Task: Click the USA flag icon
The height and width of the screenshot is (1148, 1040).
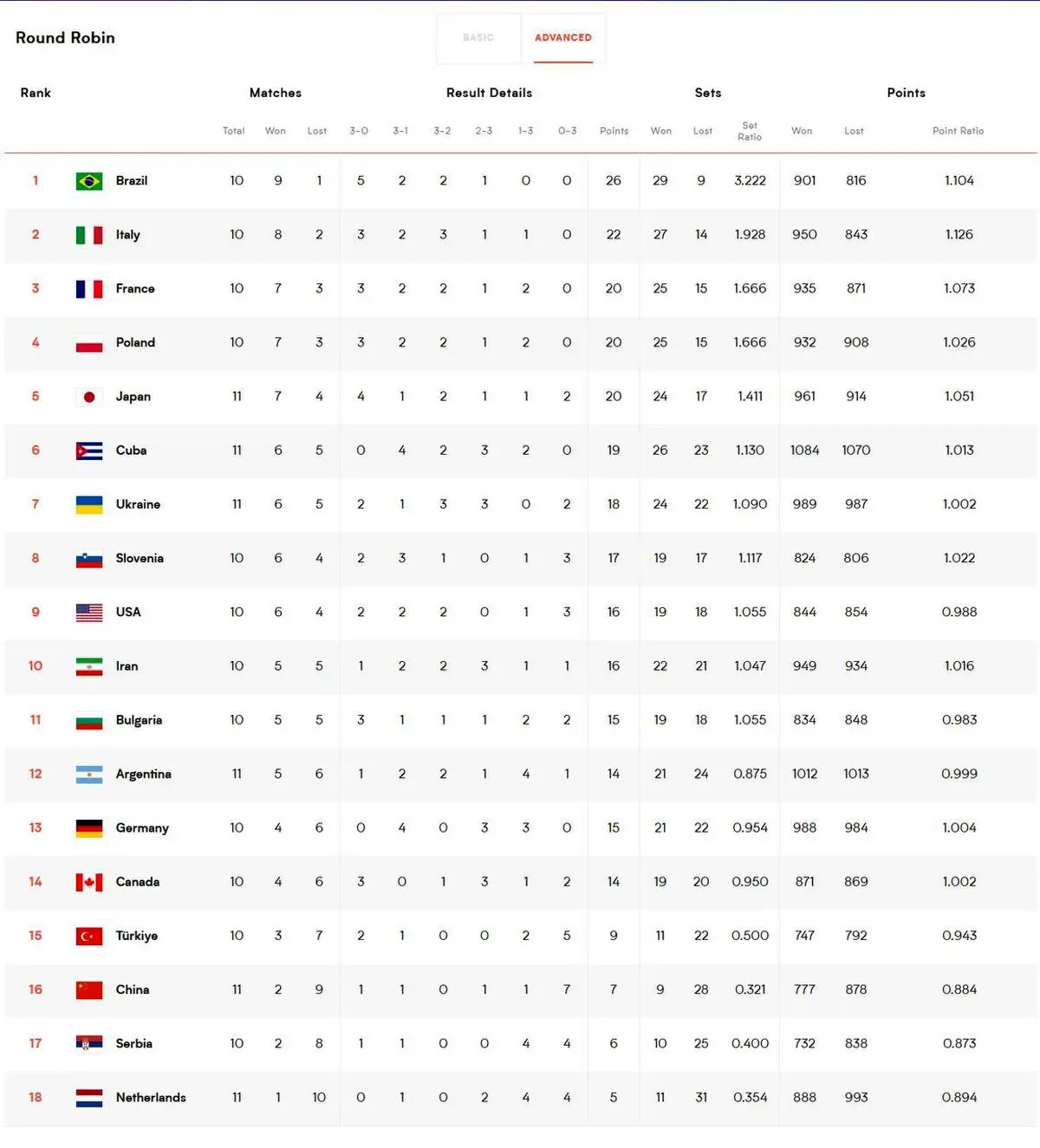Action: (89, 613)
